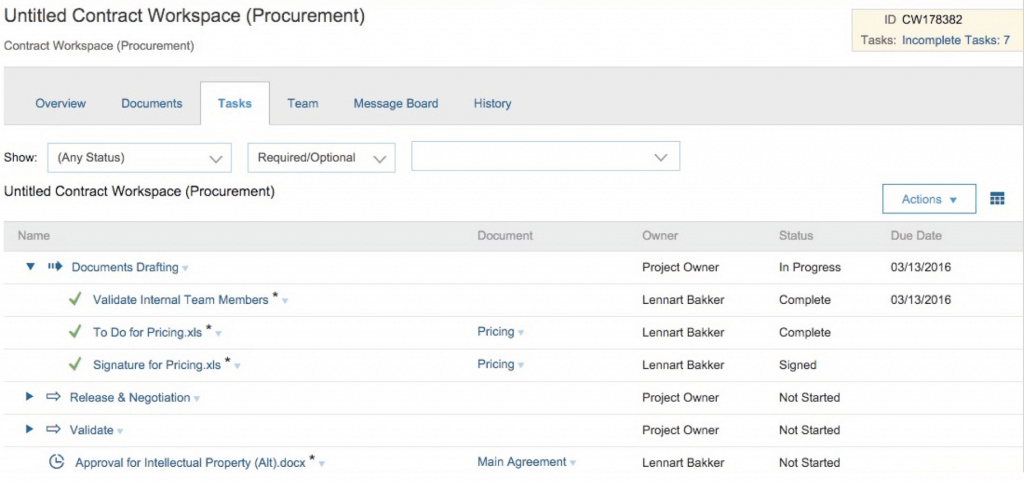Open Pricing document link in Signature row
This screenshot has height=481, width=1024.
[496, 364]
